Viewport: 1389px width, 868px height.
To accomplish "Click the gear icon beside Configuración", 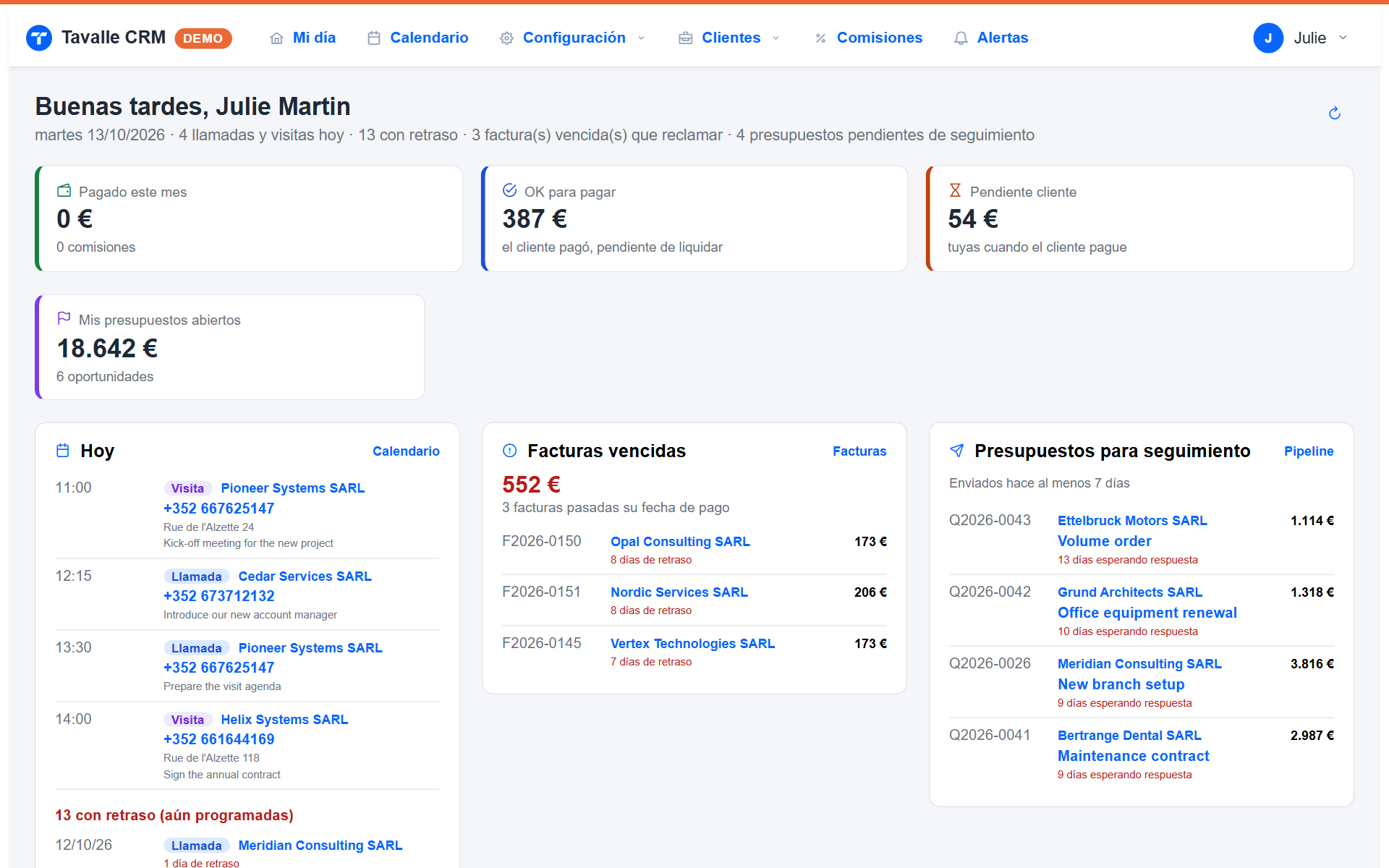I will (x=506, y=38).
